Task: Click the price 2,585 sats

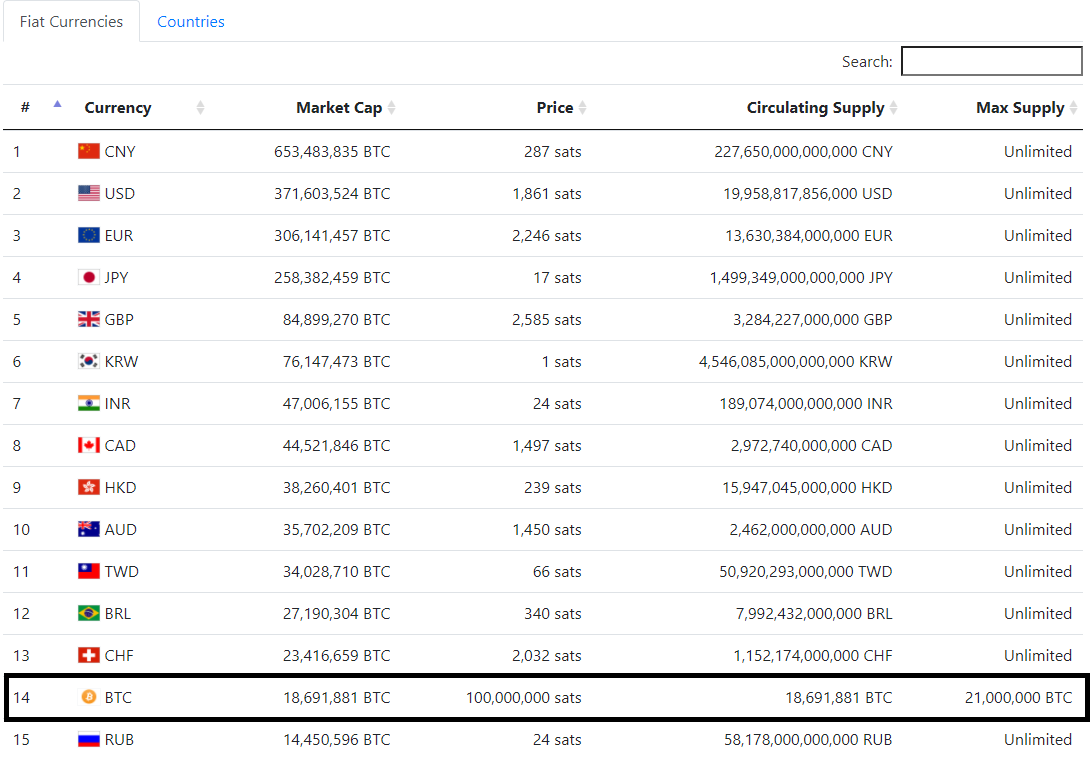Action: (x=547, y=319)
